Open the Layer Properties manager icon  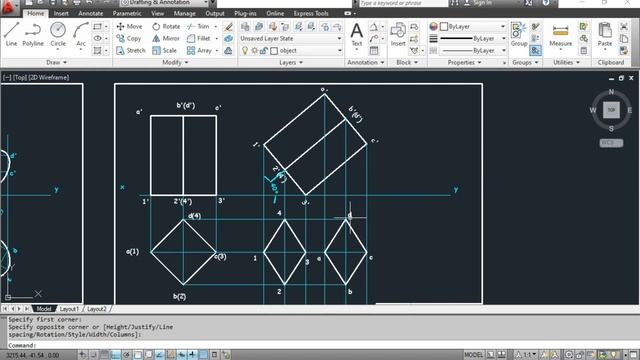pos(245,27)
